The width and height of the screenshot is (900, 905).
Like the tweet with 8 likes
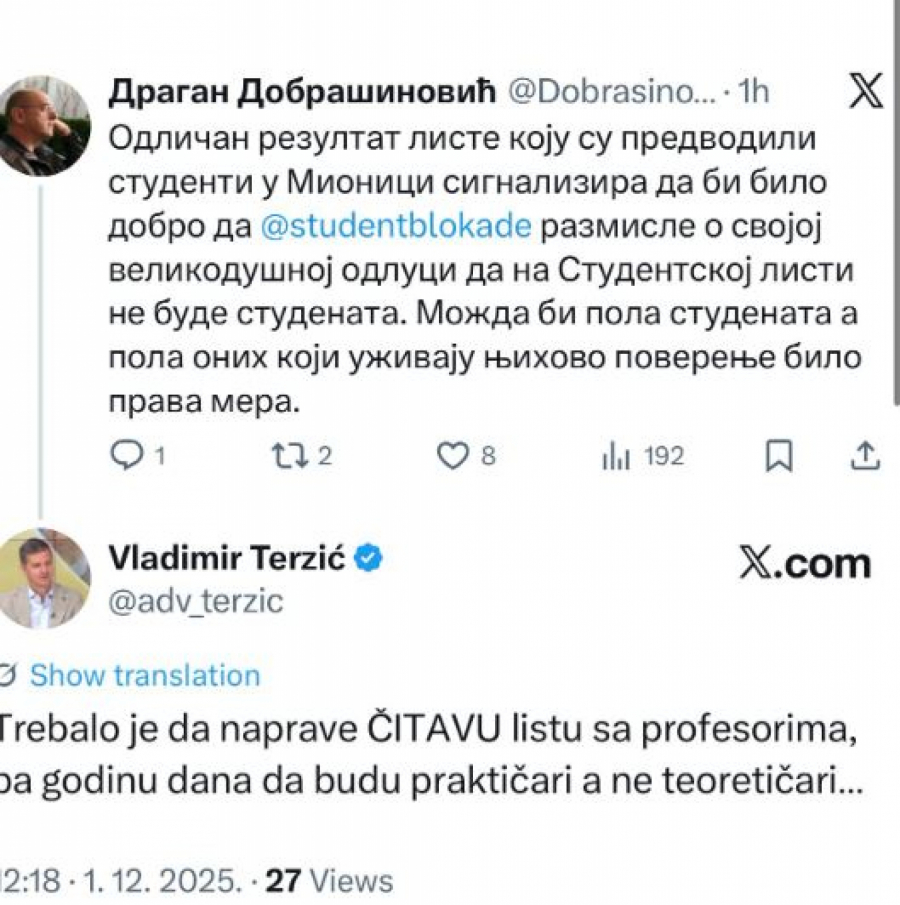pyautogui.click(x=453, y=456)
